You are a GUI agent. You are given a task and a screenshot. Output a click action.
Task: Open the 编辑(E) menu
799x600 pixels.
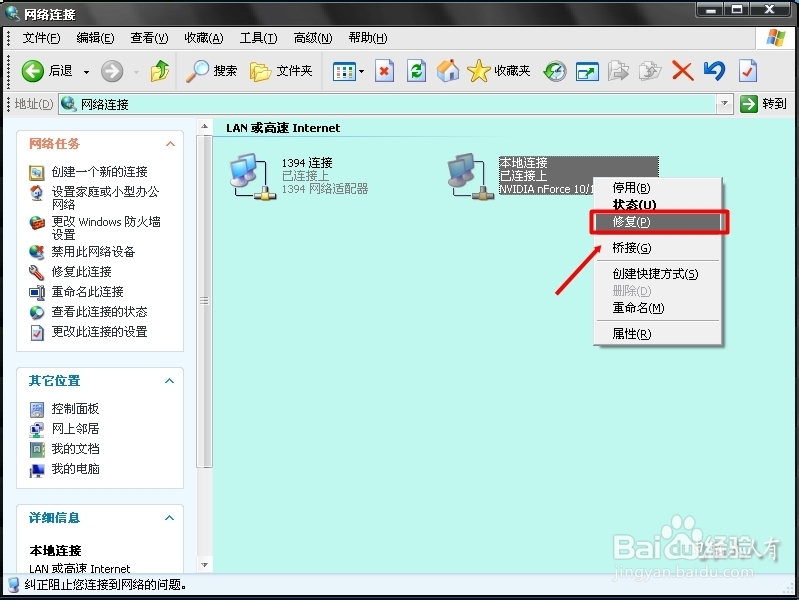[x=95, y=38]
